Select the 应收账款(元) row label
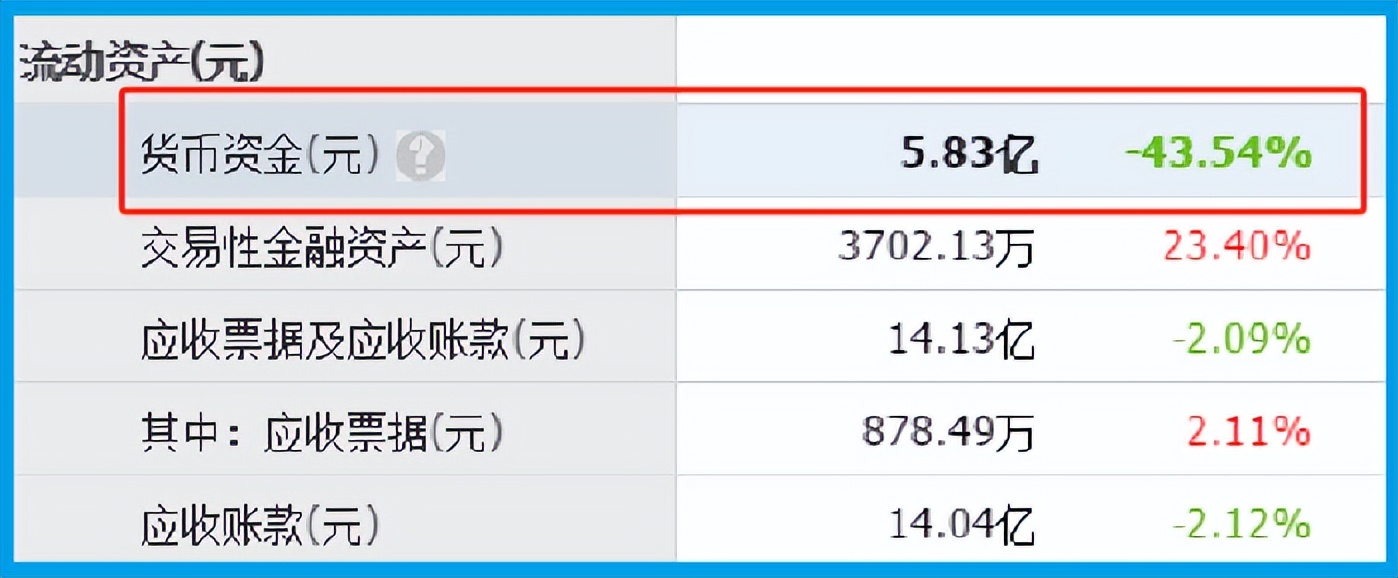This screenshot has height=578, width=1398. 260,525
